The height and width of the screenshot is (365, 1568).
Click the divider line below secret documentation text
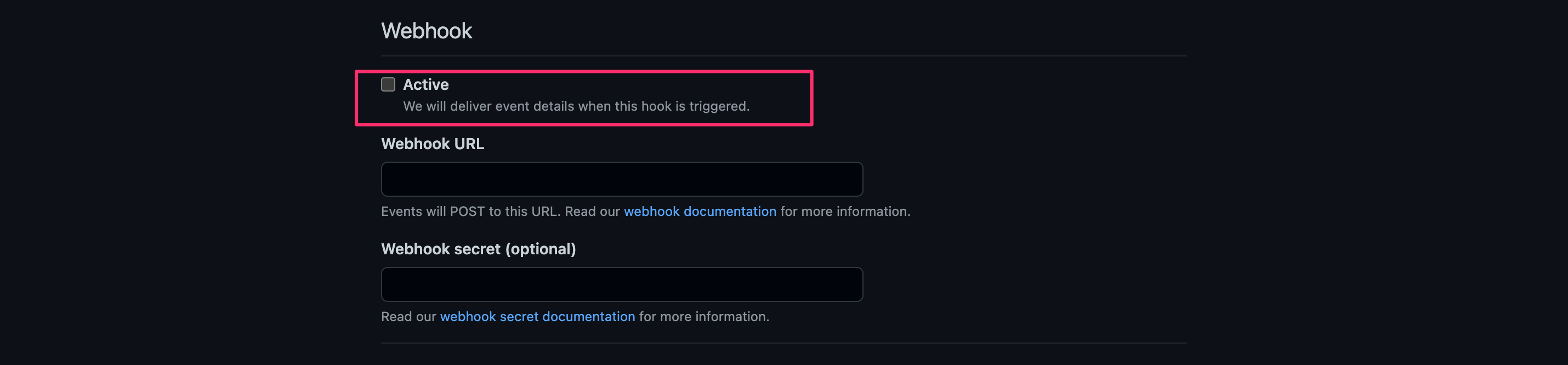coord(783,343)
